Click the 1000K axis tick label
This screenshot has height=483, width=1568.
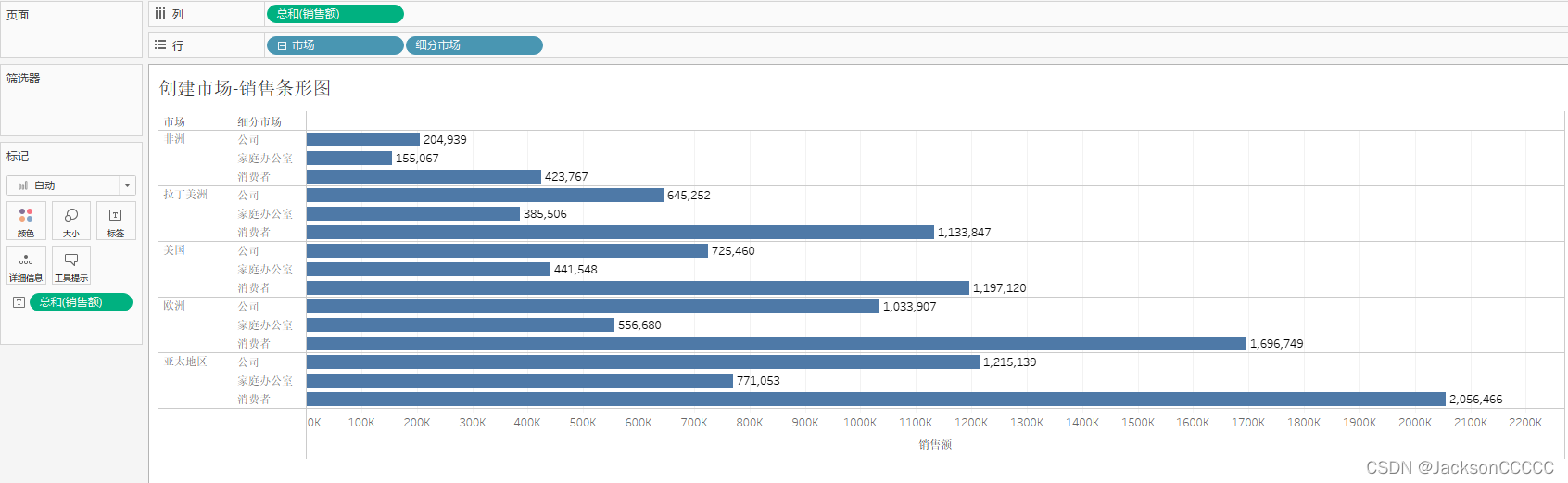point(860,423)
